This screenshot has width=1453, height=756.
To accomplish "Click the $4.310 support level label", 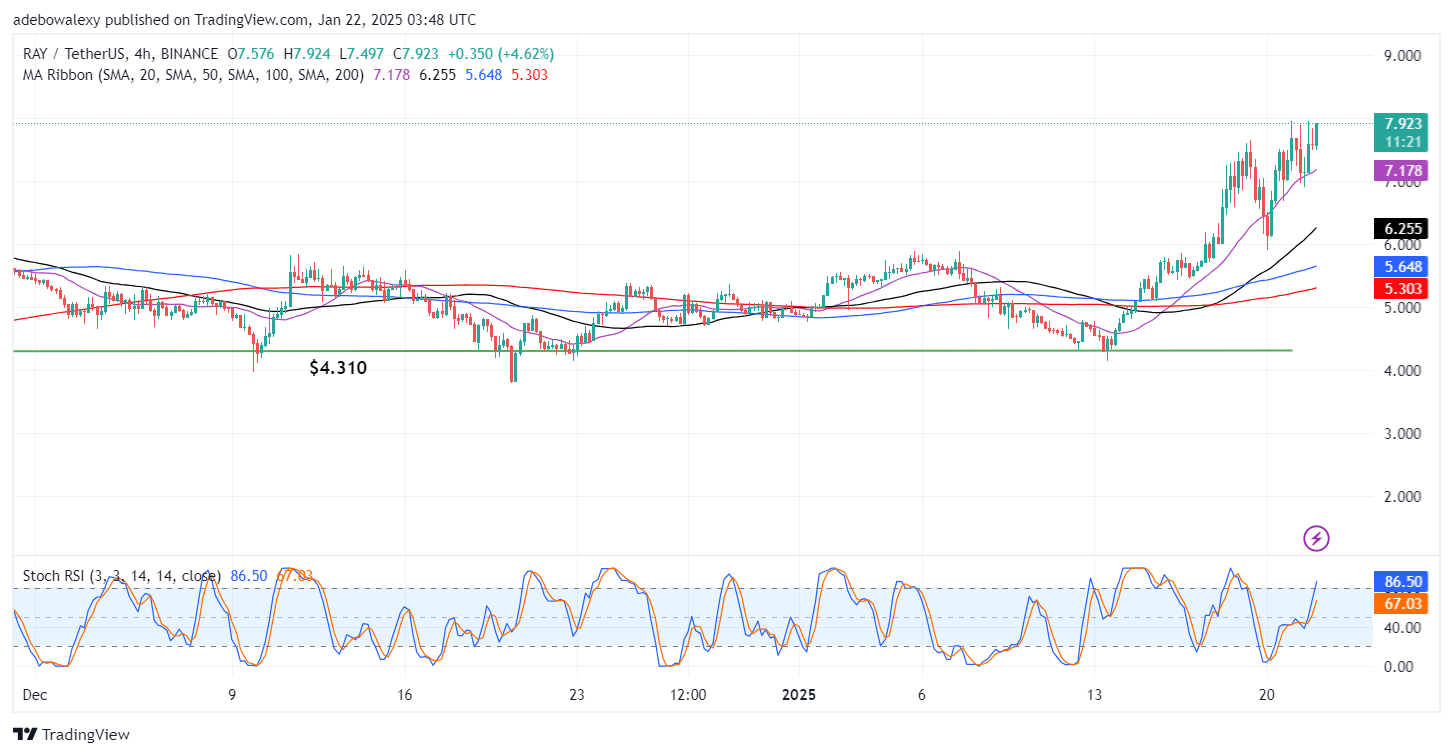I will (x=338, y=368).
